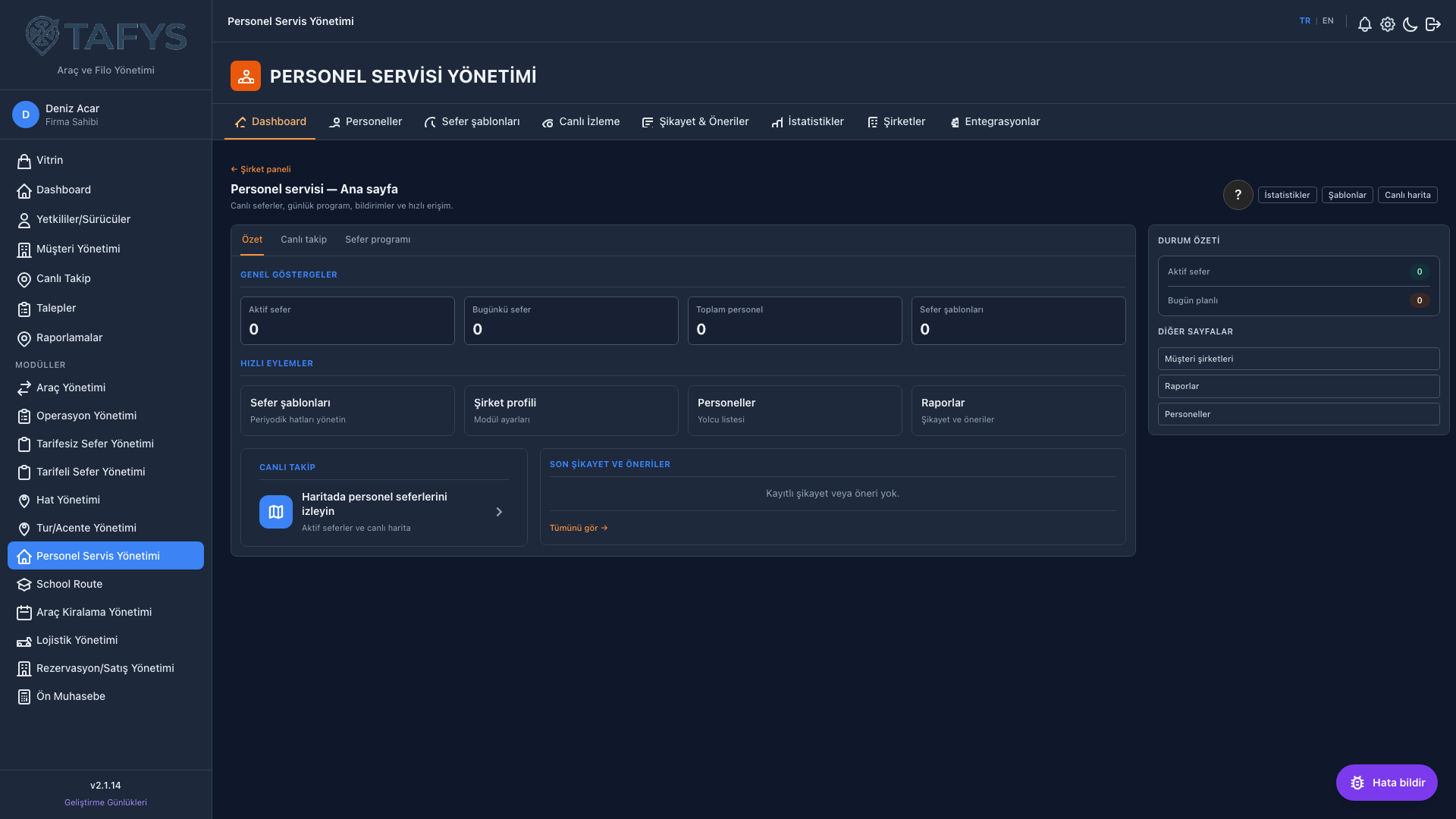The image size is (1456, 819).
Task: Open Müşteri şirketleri in Diğer Sayfalar
Action: coord(1298,359)
